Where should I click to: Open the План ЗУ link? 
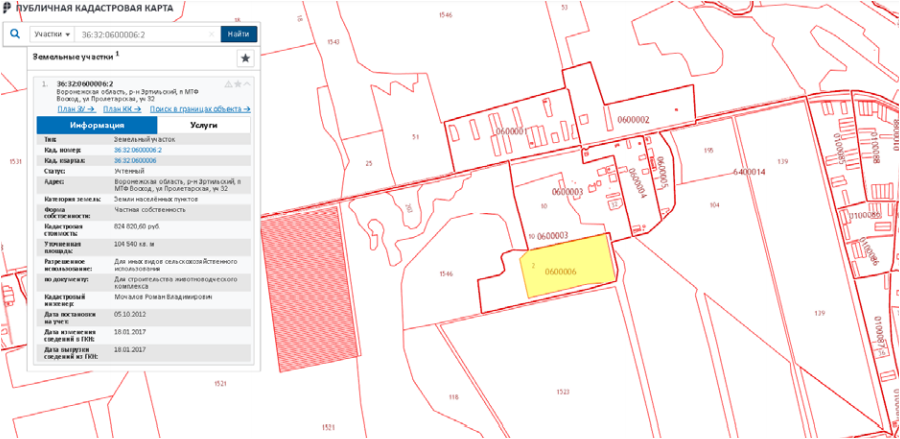click(x=76, y=108)
